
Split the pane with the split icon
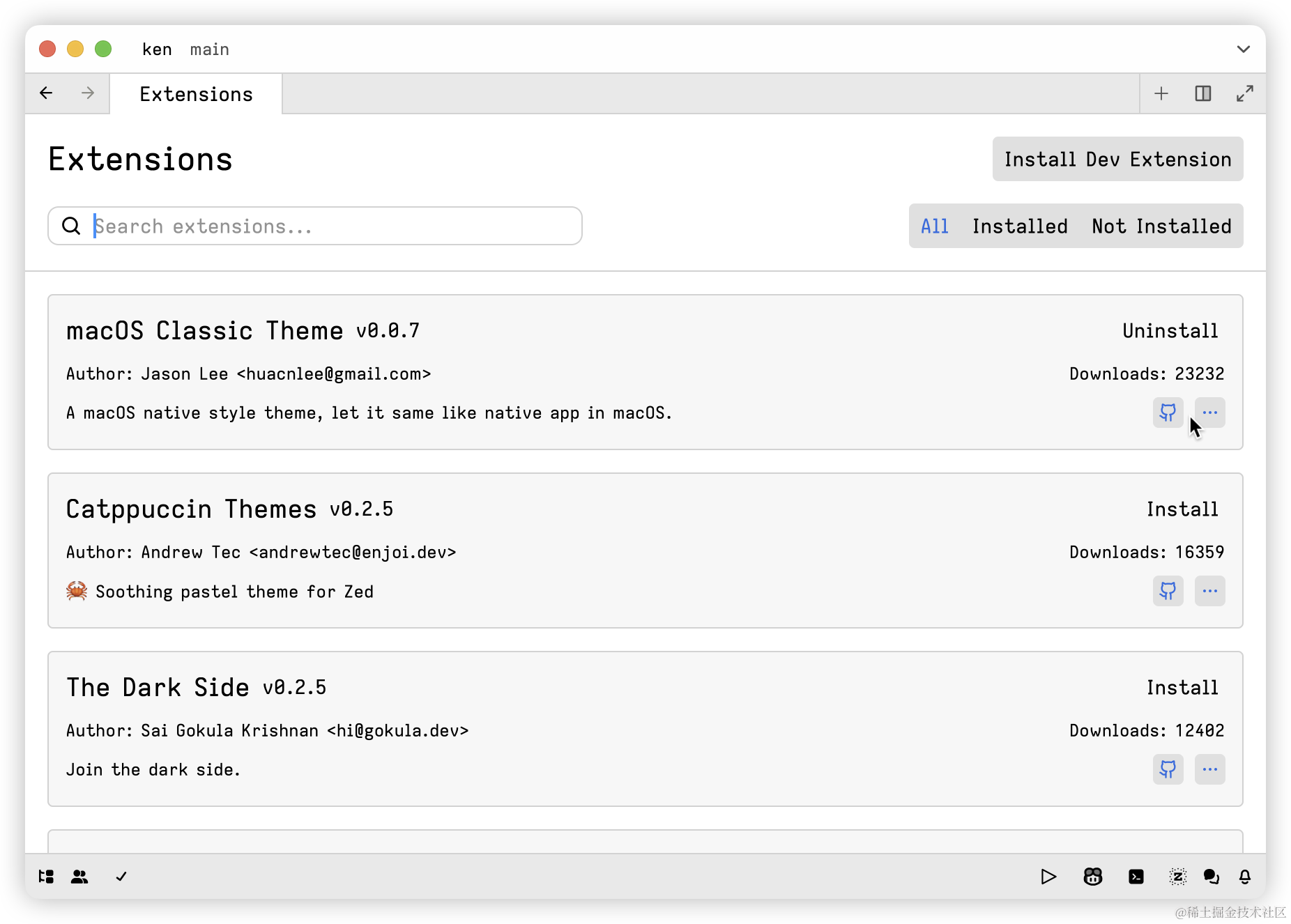(x=1203, y=93)
